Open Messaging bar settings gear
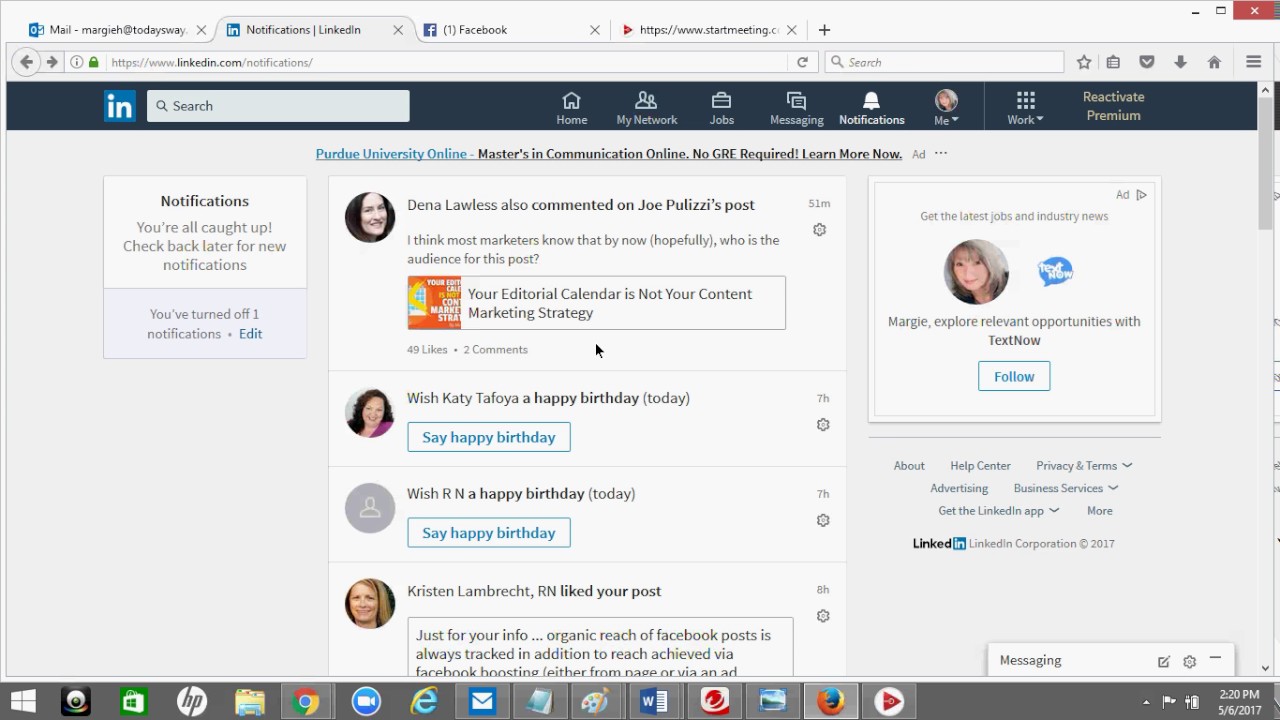Viewport: 1280px width, 720px height. 1189,662
